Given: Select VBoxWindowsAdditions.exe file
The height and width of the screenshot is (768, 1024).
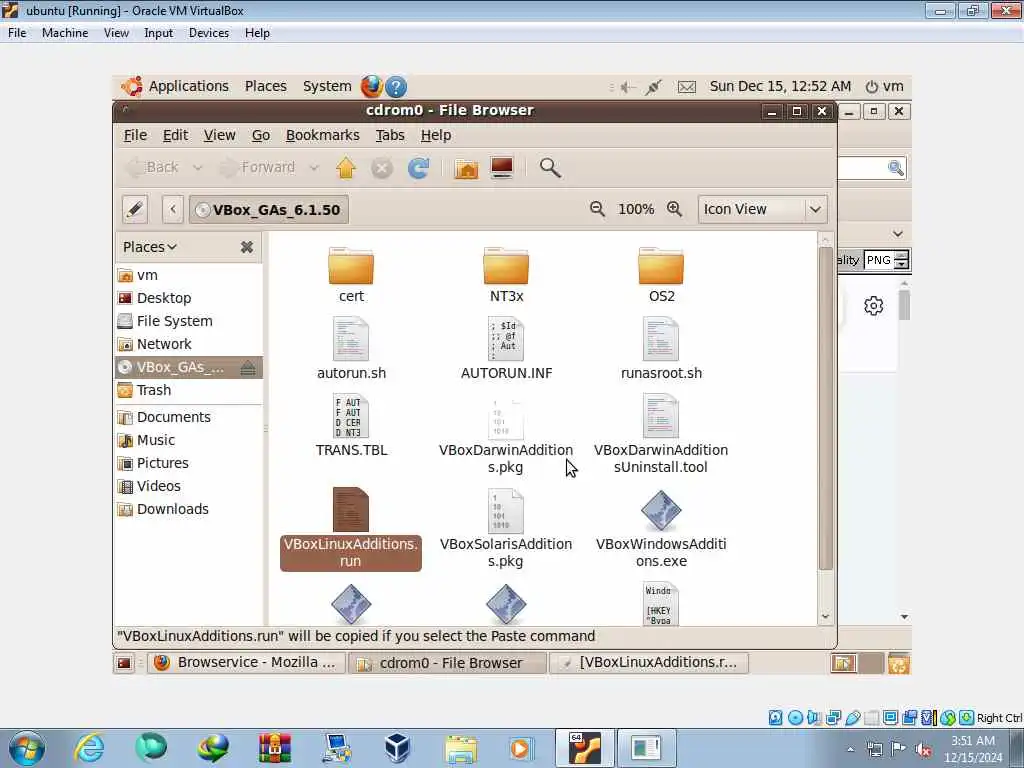Looking at the screenshot, I should coord(661,528).
